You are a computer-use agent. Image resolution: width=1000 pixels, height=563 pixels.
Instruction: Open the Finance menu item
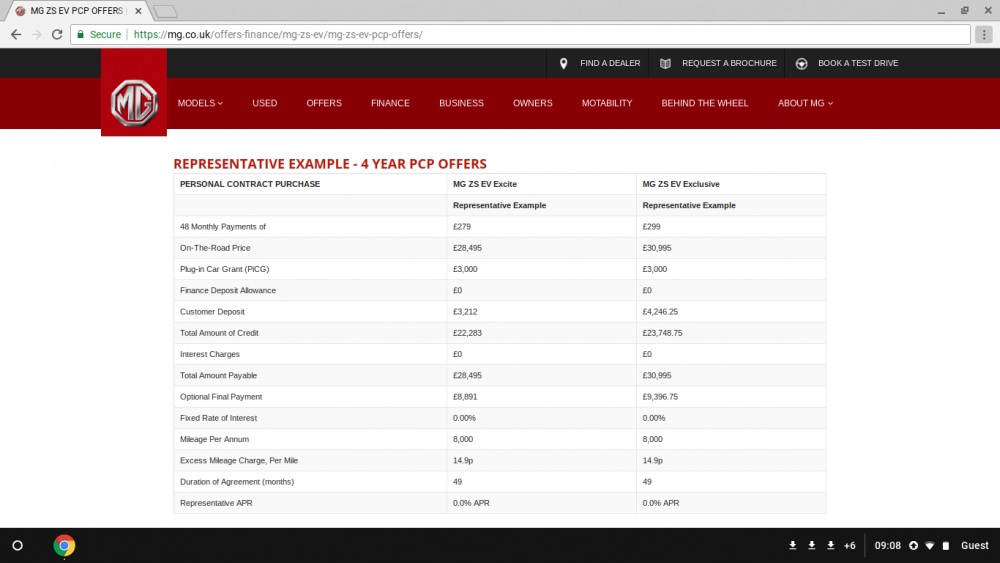point(390,103)
